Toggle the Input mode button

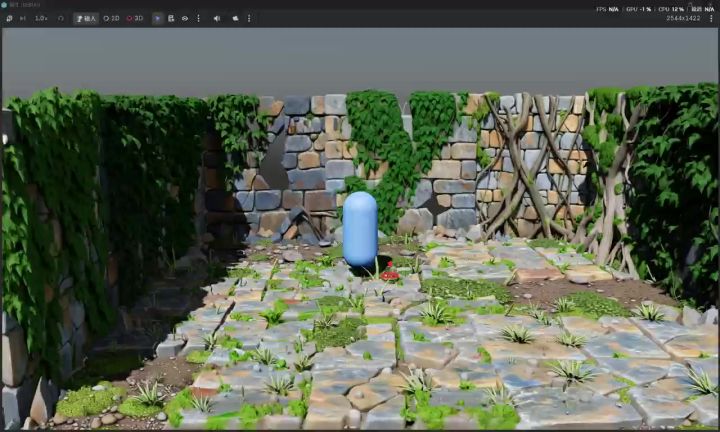(86, 18)
